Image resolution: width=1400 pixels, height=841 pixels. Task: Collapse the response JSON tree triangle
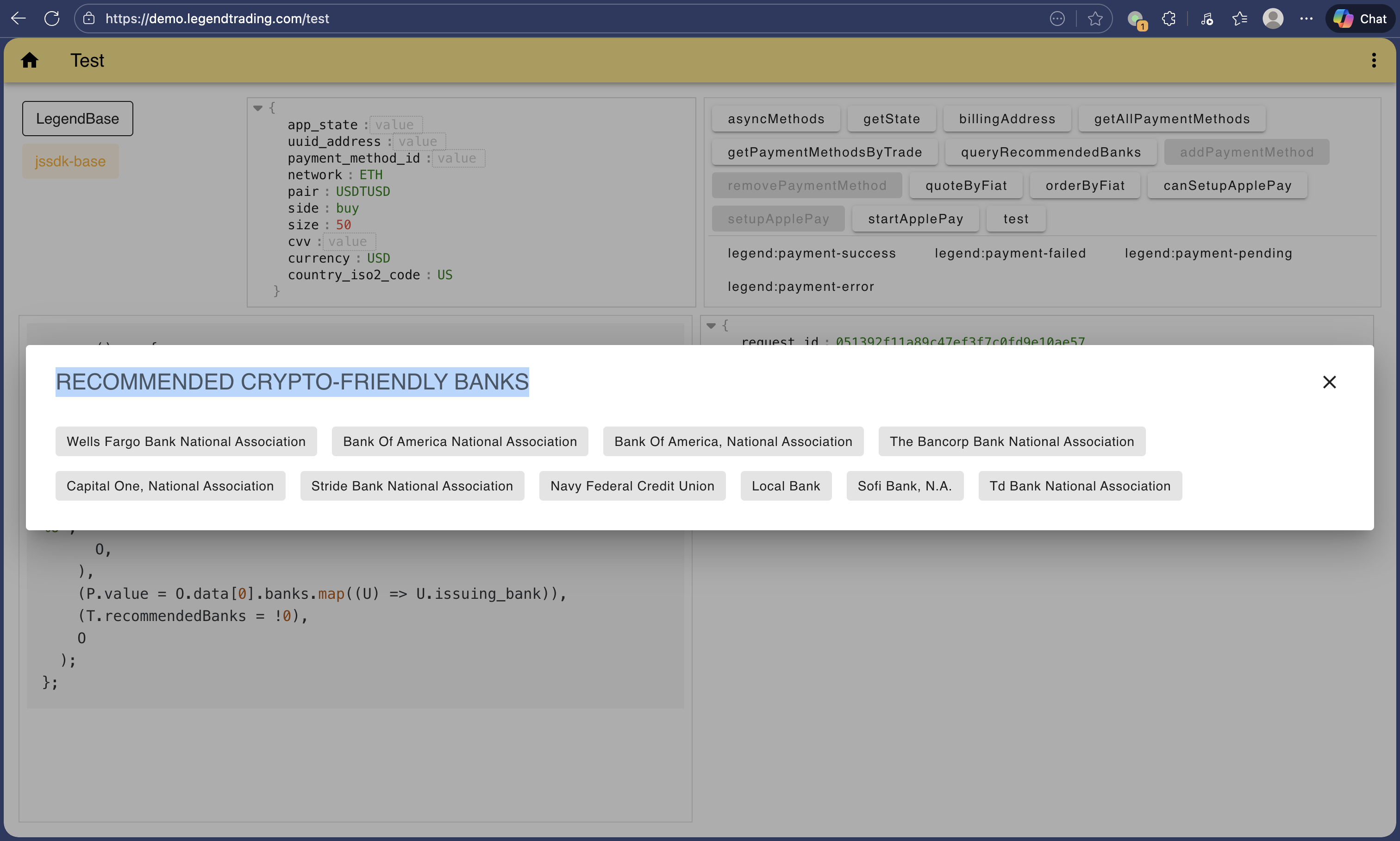711,326
